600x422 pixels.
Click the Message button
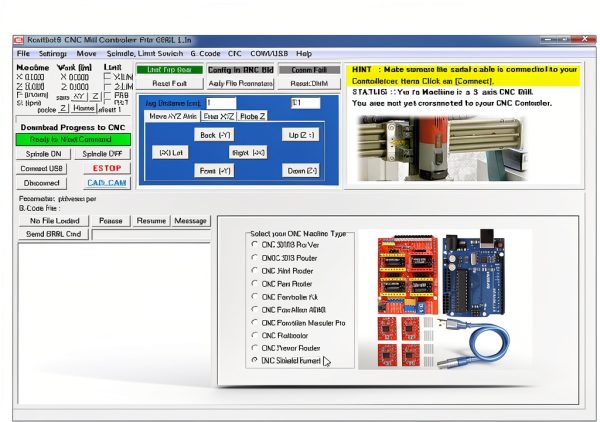coord(190,221)
